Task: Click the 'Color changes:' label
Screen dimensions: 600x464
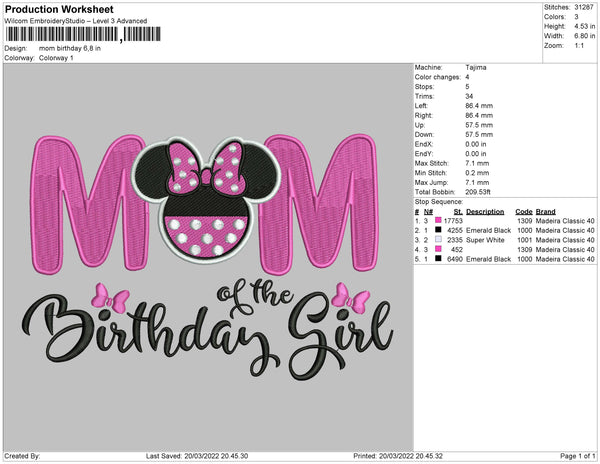Action: click(438, 77)
